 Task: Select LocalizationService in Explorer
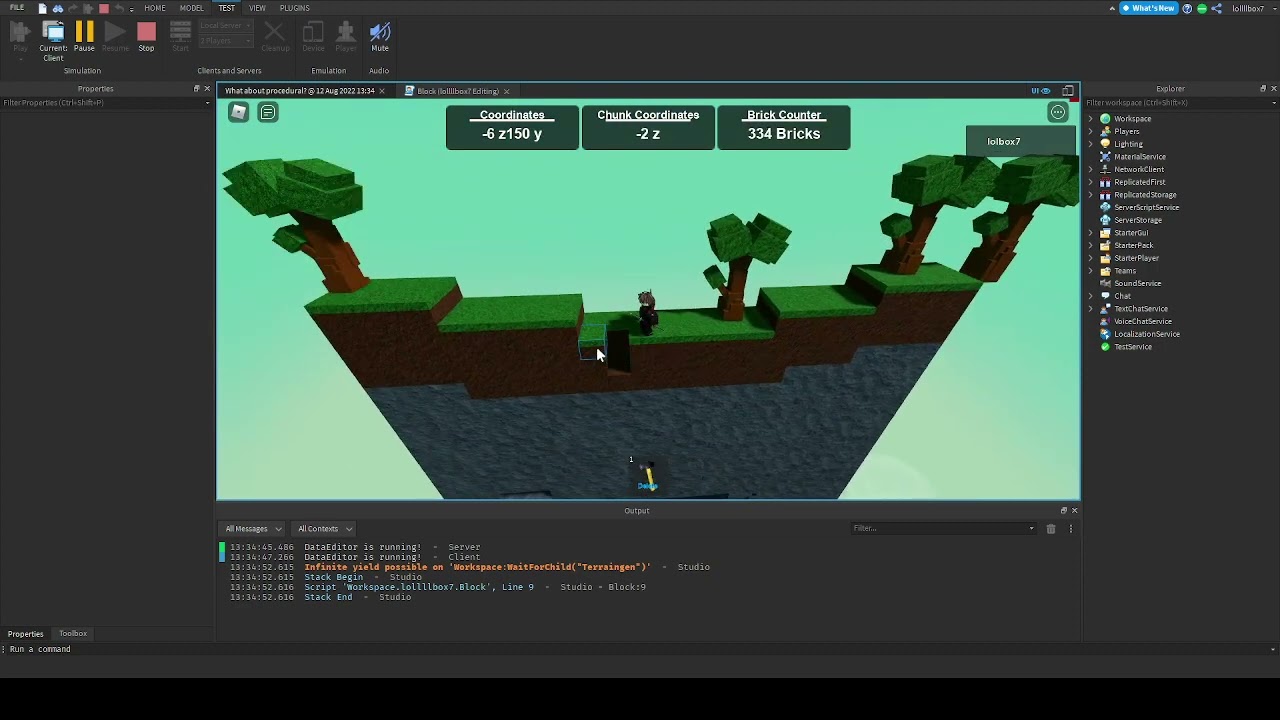pos(1146,334)
